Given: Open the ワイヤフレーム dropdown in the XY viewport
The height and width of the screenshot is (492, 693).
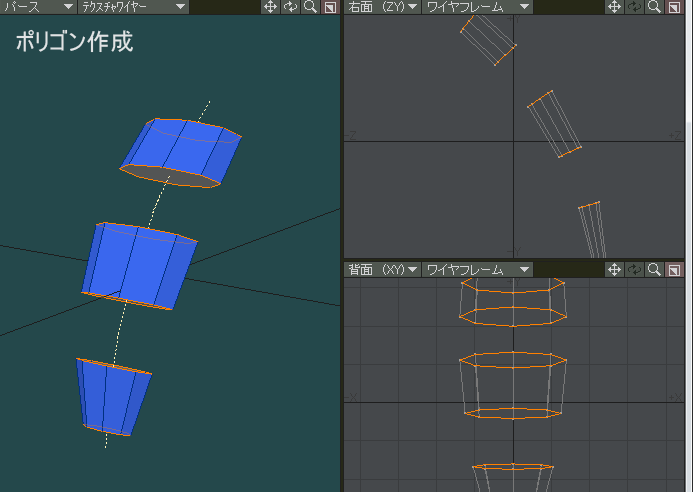Looking at the screenshot, I should 477,269.
